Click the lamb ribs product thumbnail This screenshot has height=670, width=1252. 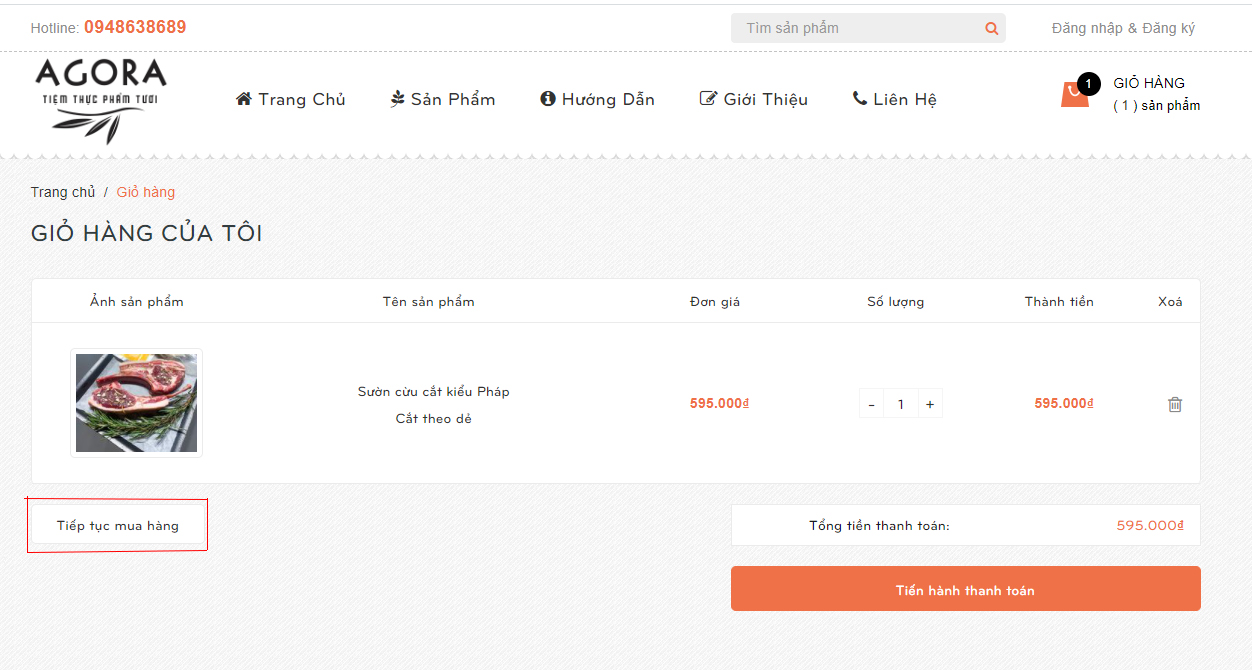click(137, 403)
